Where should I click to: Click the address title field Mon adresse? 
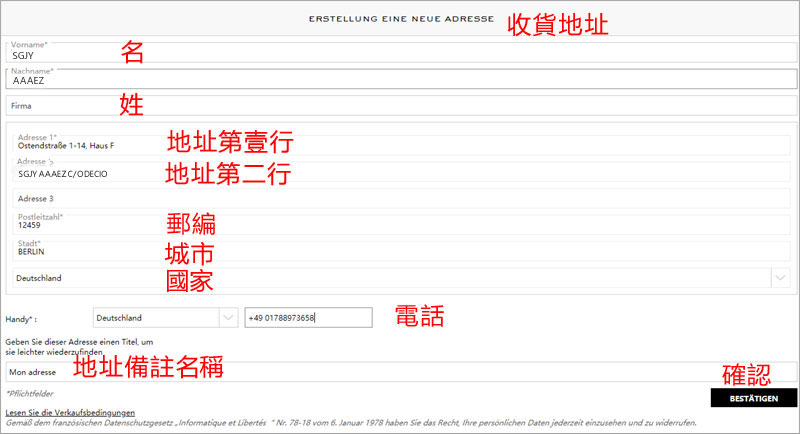(401, 372)
